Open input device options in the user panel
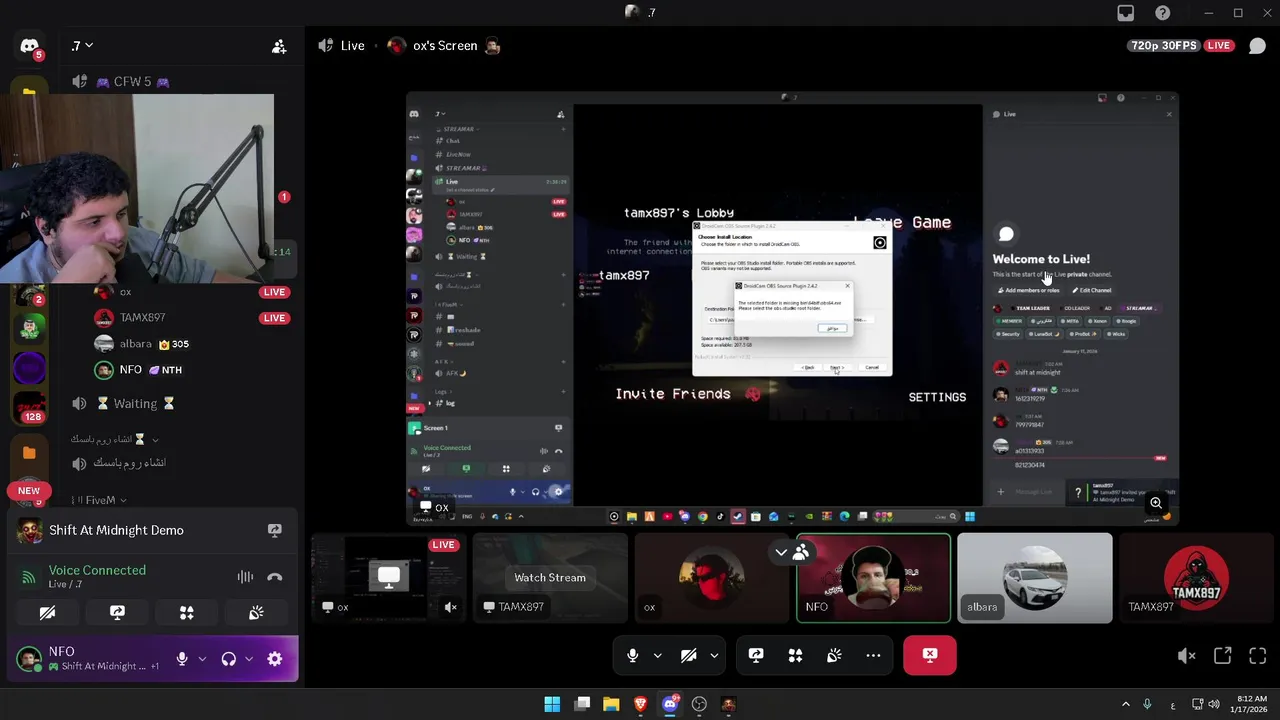Image resolution: width=1280 pixels, height=720 pixels. pyautogui.click(x=202, y=659)
